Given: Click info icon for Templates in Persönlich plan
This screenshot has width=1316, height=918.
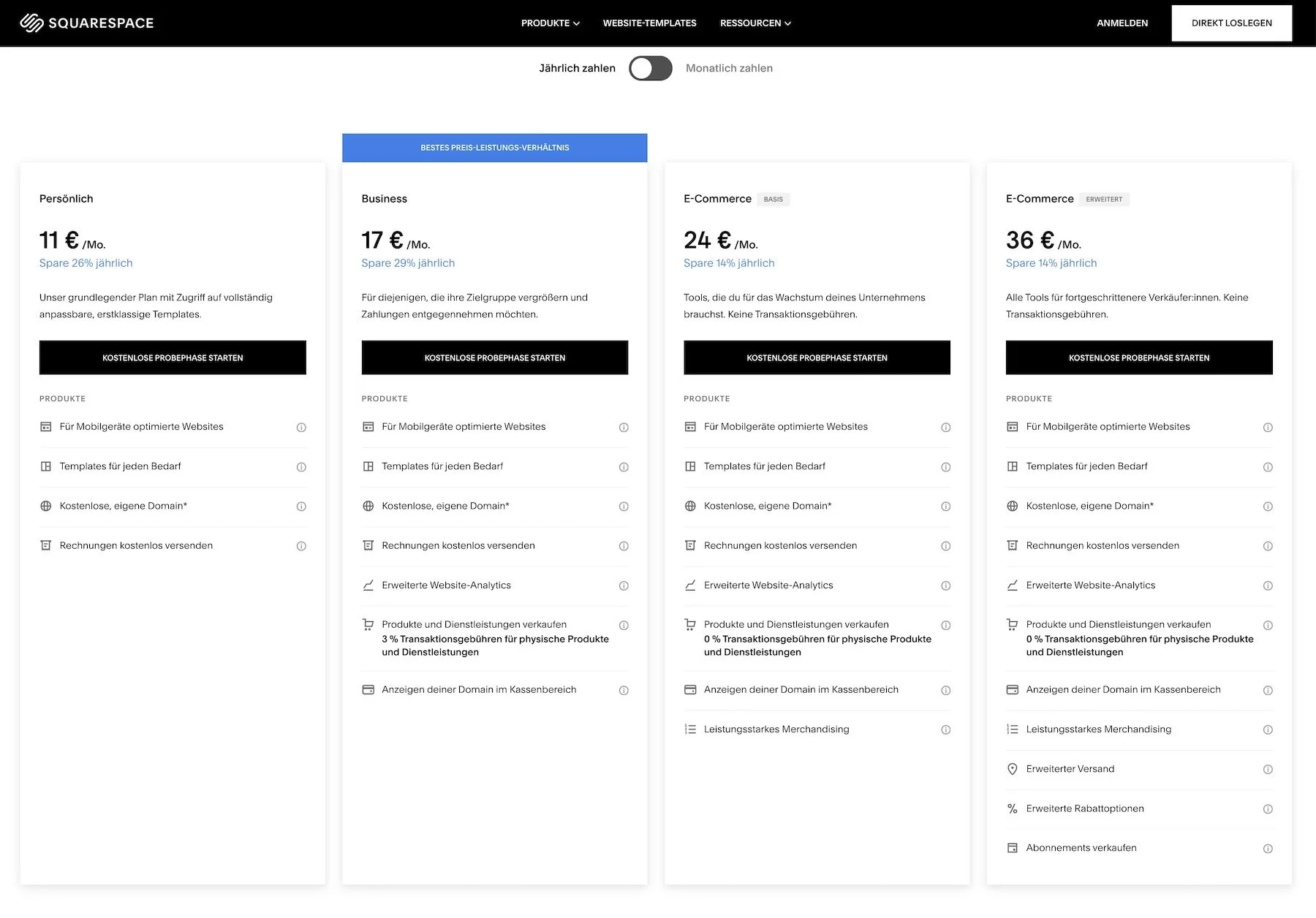Looking at the screenshot, I should pos(301,467).
